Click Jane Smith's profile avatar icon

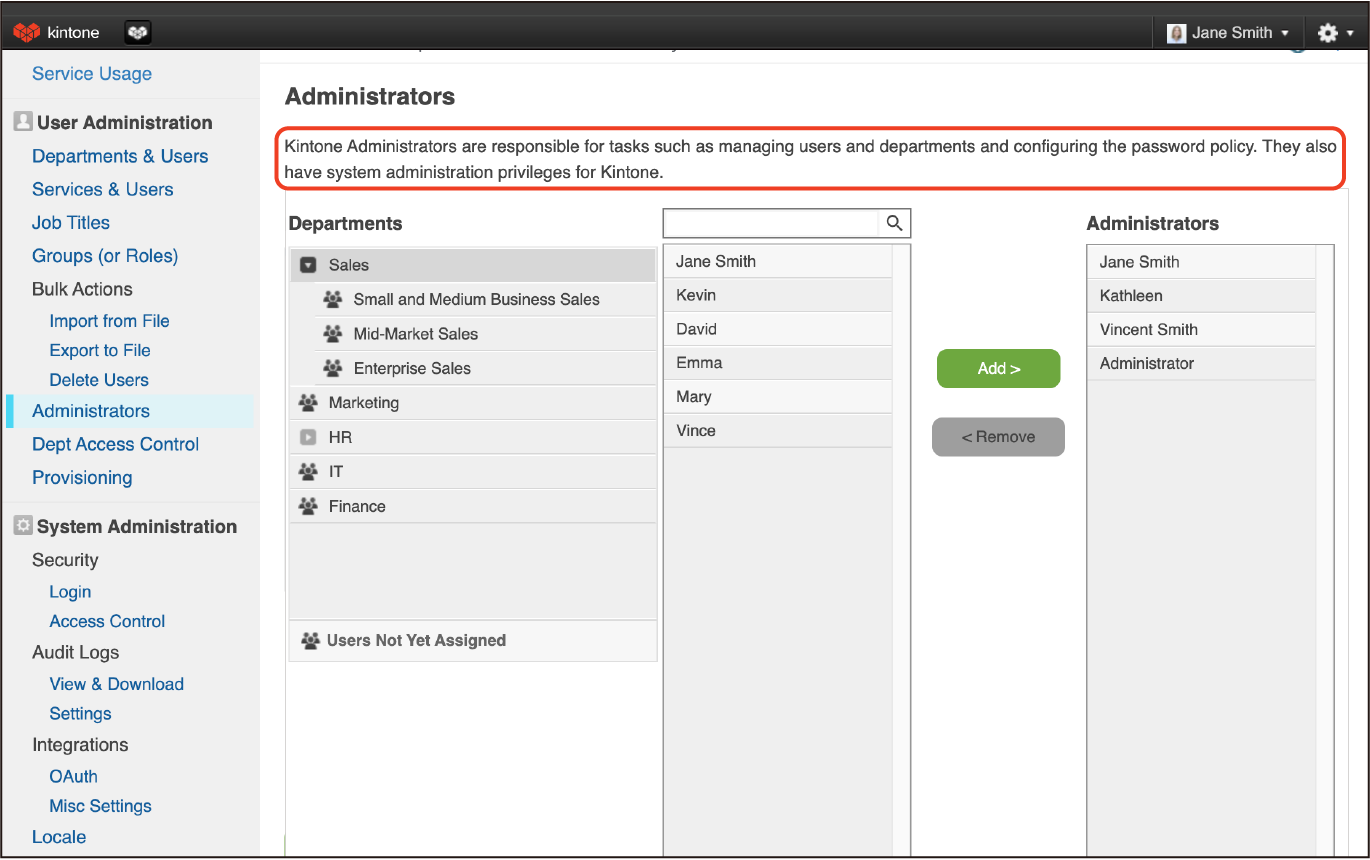click(1177, 33)
